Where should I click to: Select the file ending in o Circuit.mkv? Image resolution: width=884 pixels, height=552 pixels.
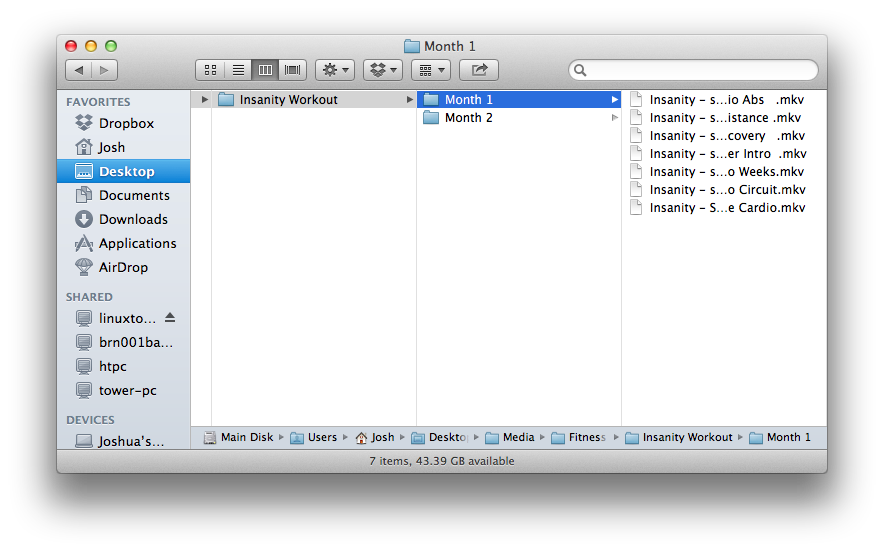724,190
